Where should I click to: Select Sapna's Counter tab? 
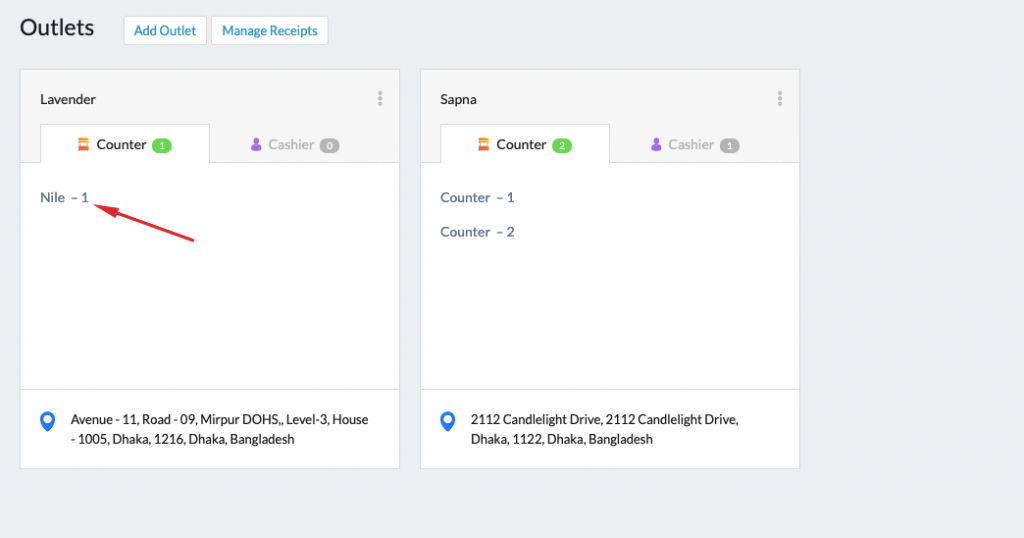525,144
